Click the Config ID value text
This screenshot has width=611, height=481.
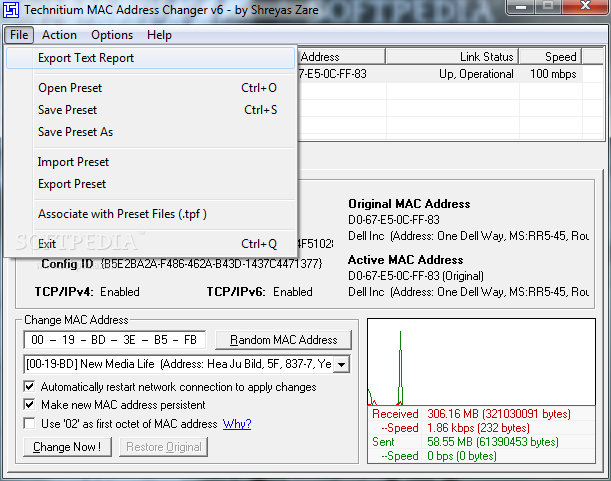click(211, 264)
